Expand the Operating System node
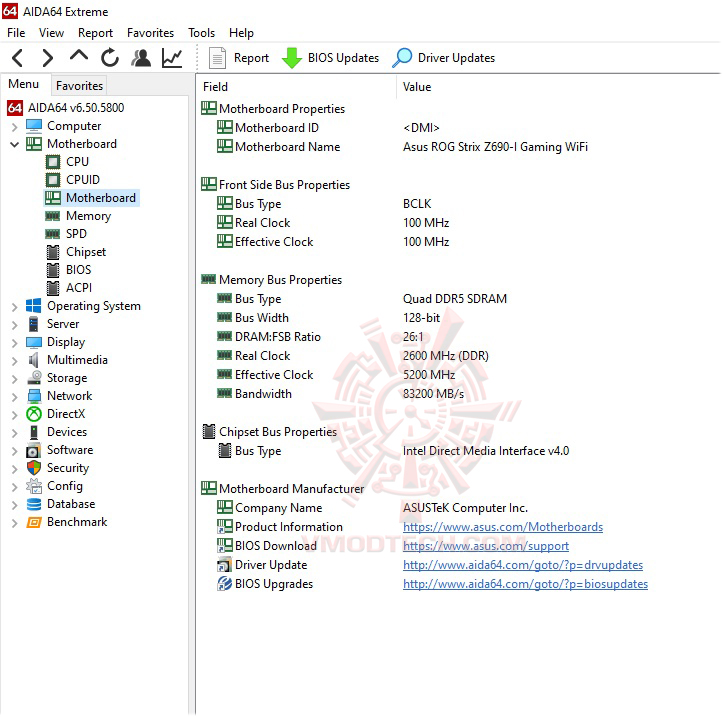This screenshot has width=723, height=717. (14, 307)
